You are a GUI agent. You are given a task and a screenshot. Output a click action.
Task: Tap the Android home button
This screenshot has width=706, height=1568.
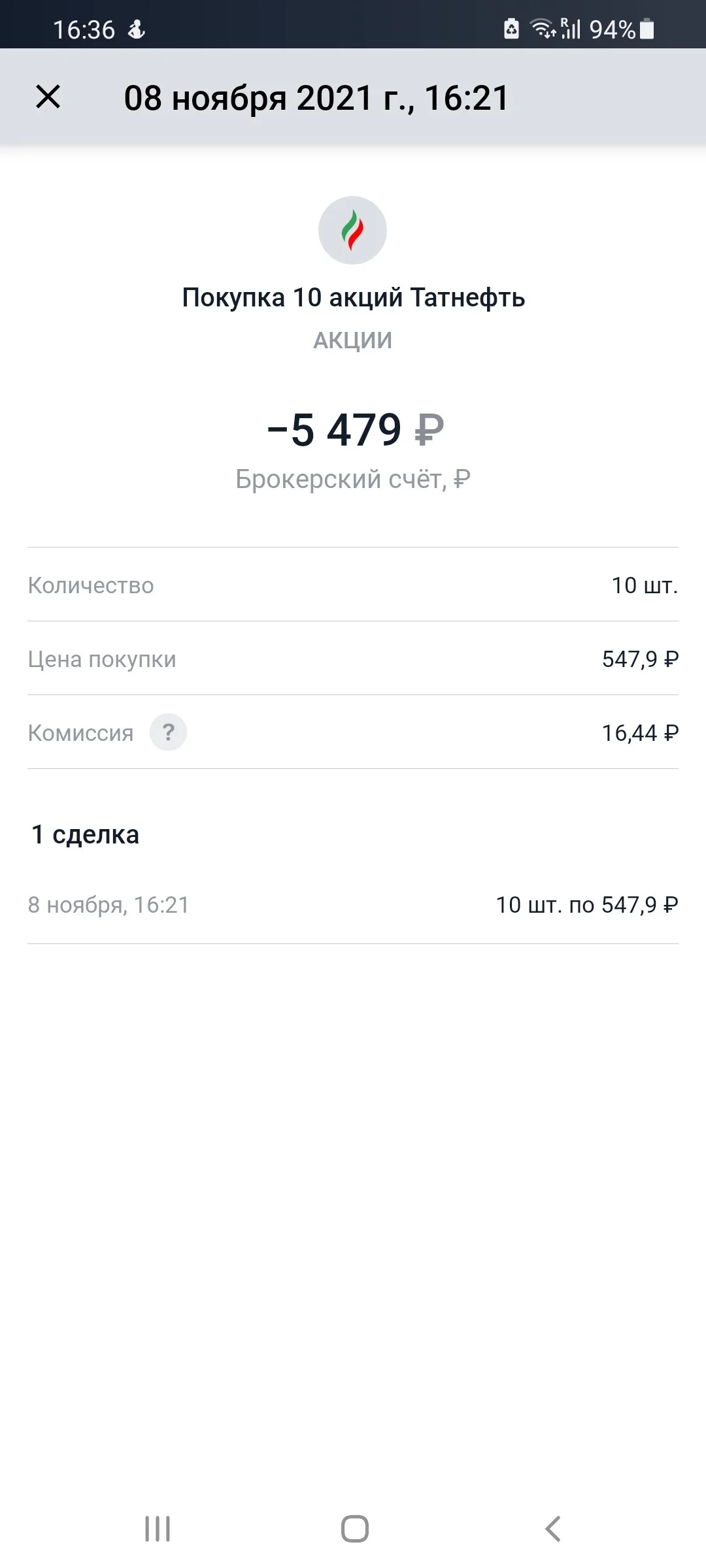[x=354, y=1528]
